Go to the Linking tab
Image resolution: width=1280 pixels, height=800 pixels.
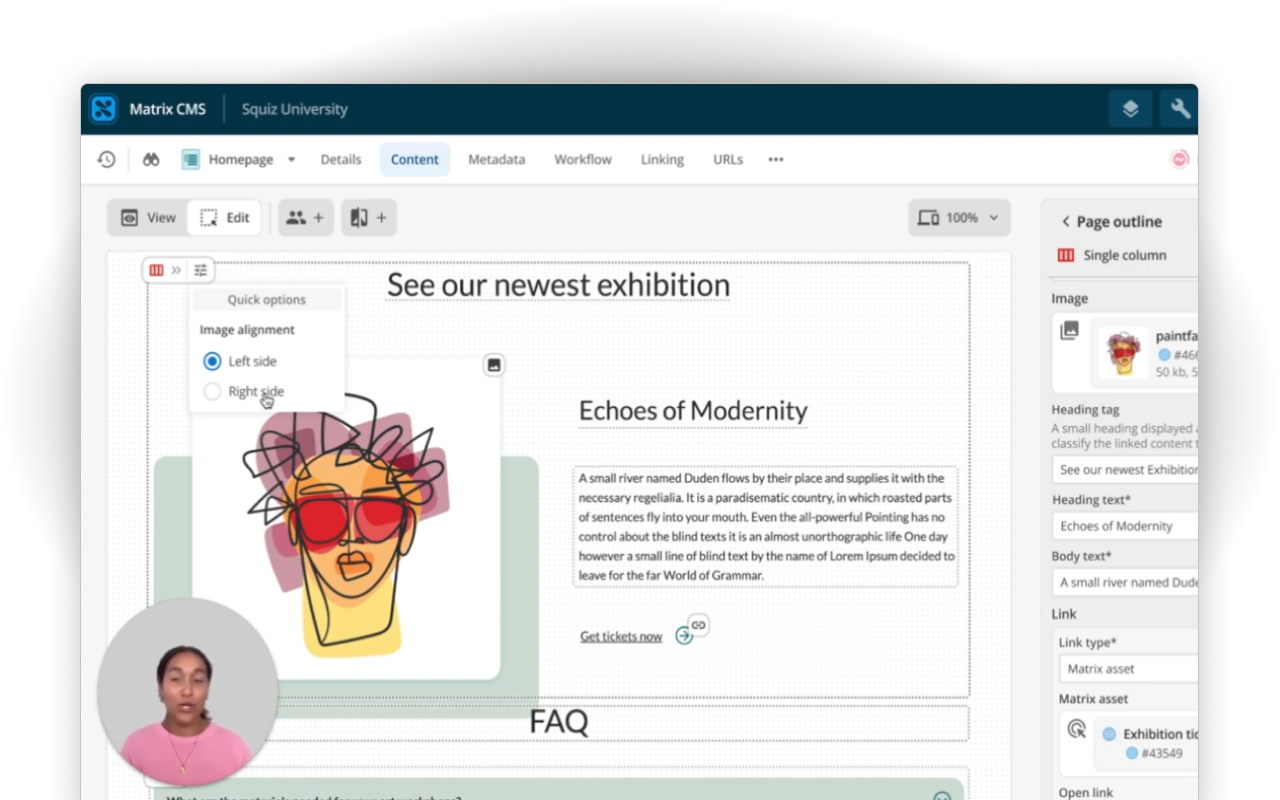[x=662, y=159]
